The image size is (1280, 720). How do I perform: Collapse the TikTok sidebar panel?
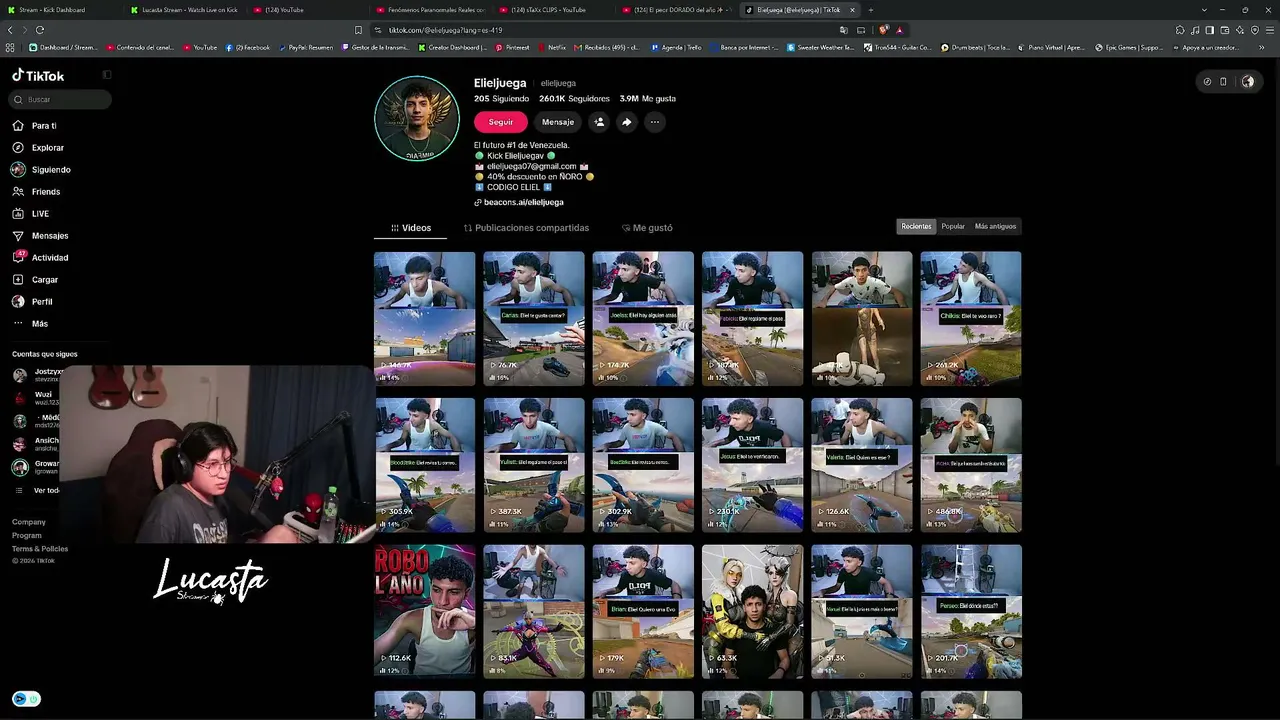[x=107, y=75]
